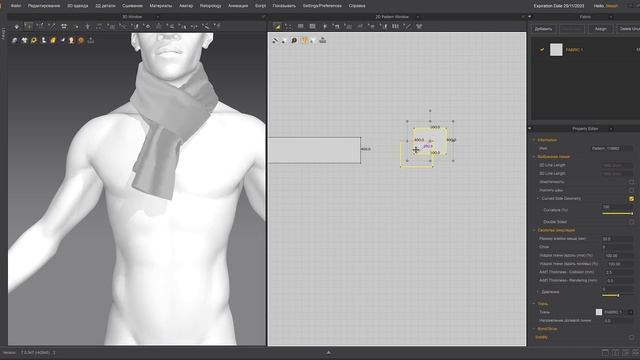
Task: Click the white avatar figure display icon
Action: (x=43, y=40)
